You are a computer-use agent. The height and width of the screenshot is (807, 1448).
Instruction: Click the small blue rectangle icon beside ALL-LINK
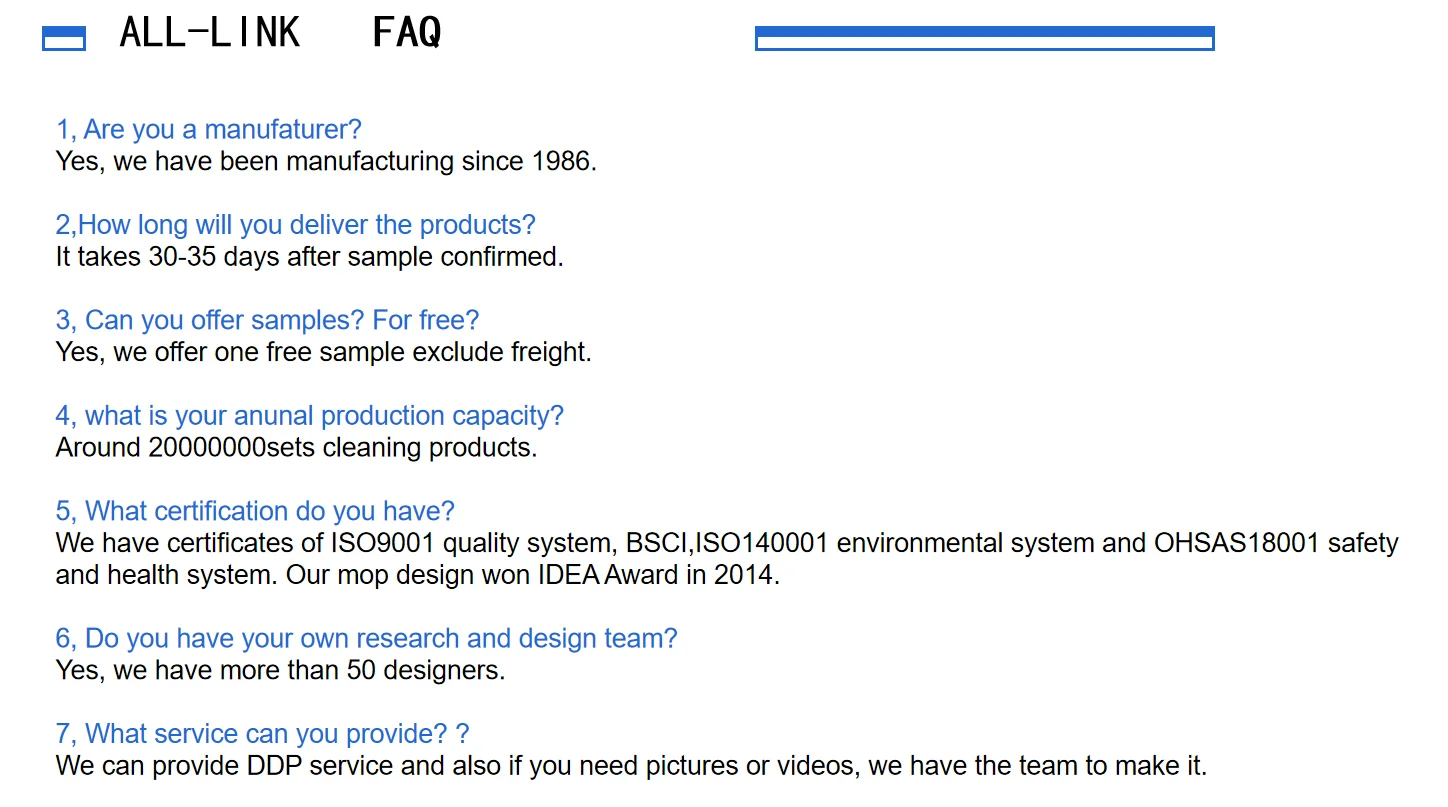pos(63,38)
